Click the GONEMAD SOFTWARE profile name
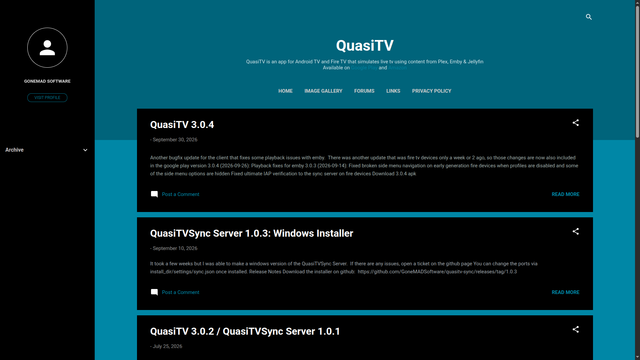The height and width of the screenshot is (360, 640). pos(47,81)
